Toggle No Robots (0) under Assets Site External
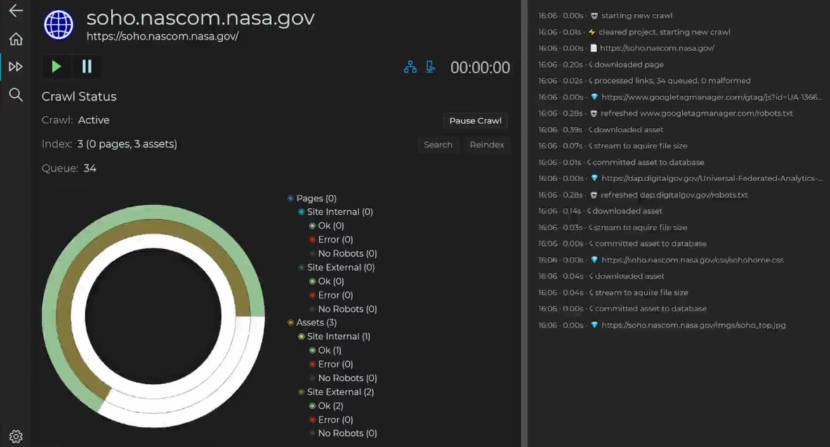This screenshot has width=830, height=447. click(343, 433)
